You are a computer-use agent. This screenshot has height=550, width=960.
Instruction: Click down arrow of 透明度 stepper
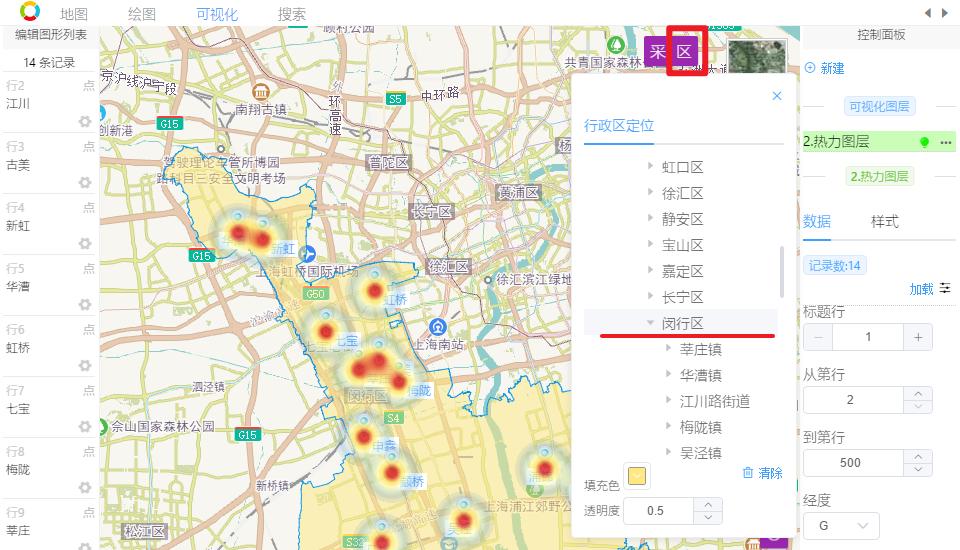(708, 517)
